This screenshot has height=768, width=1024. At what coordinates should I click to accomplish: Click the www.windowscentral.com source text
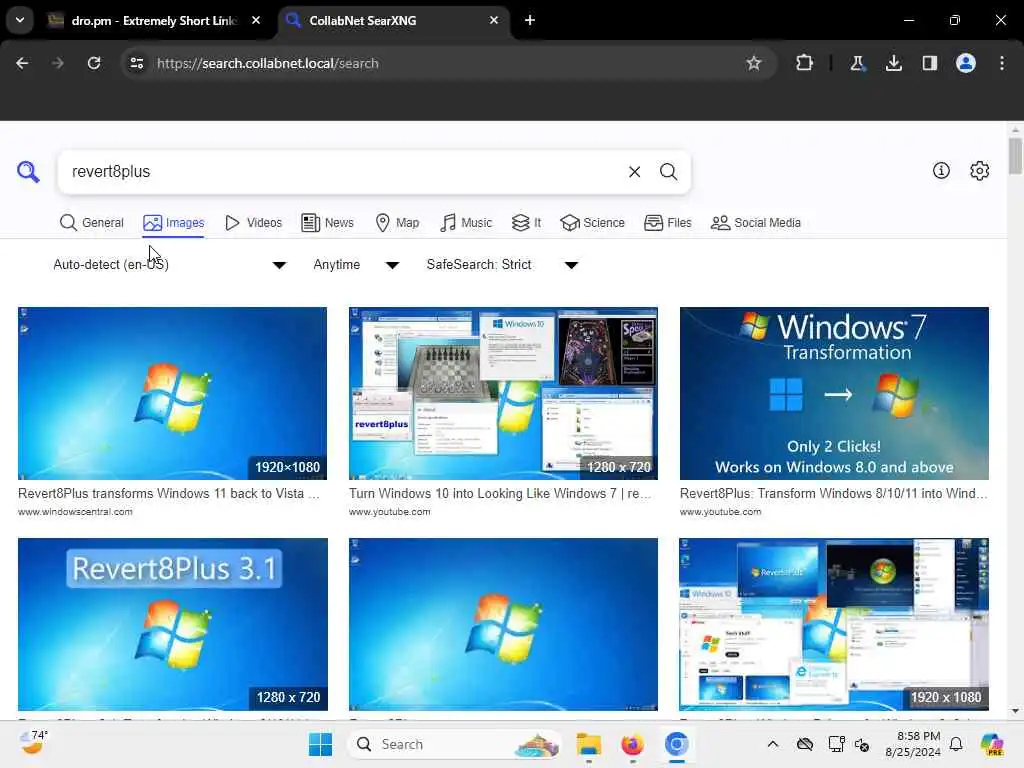(75, 512)
